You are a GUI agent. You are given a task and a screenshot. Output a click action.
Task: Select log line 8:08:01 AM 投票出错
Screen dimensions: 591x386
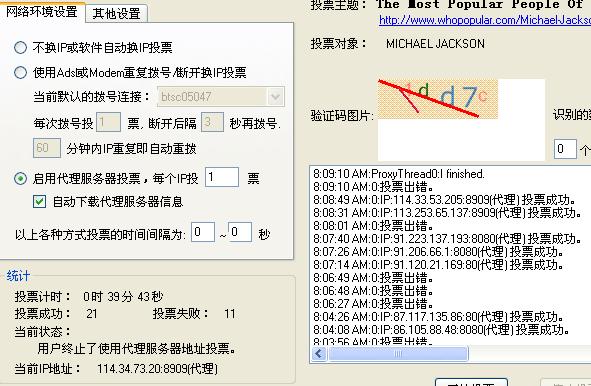pos(373,226)
